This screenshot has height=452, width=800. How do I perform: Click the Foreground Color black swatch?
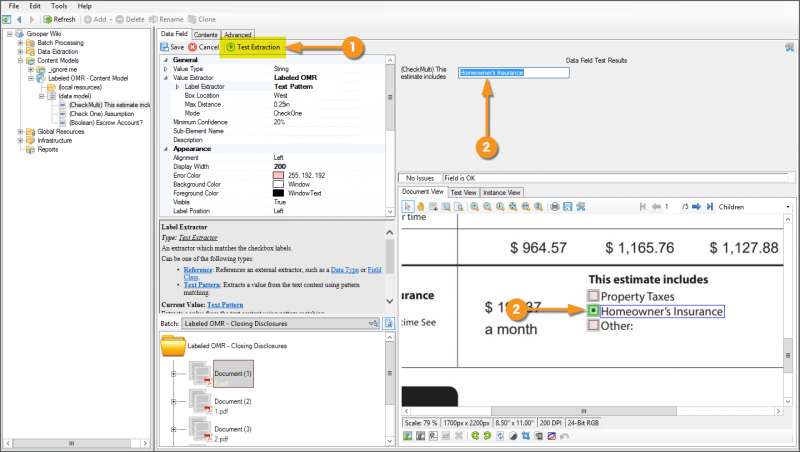(278, 193)
